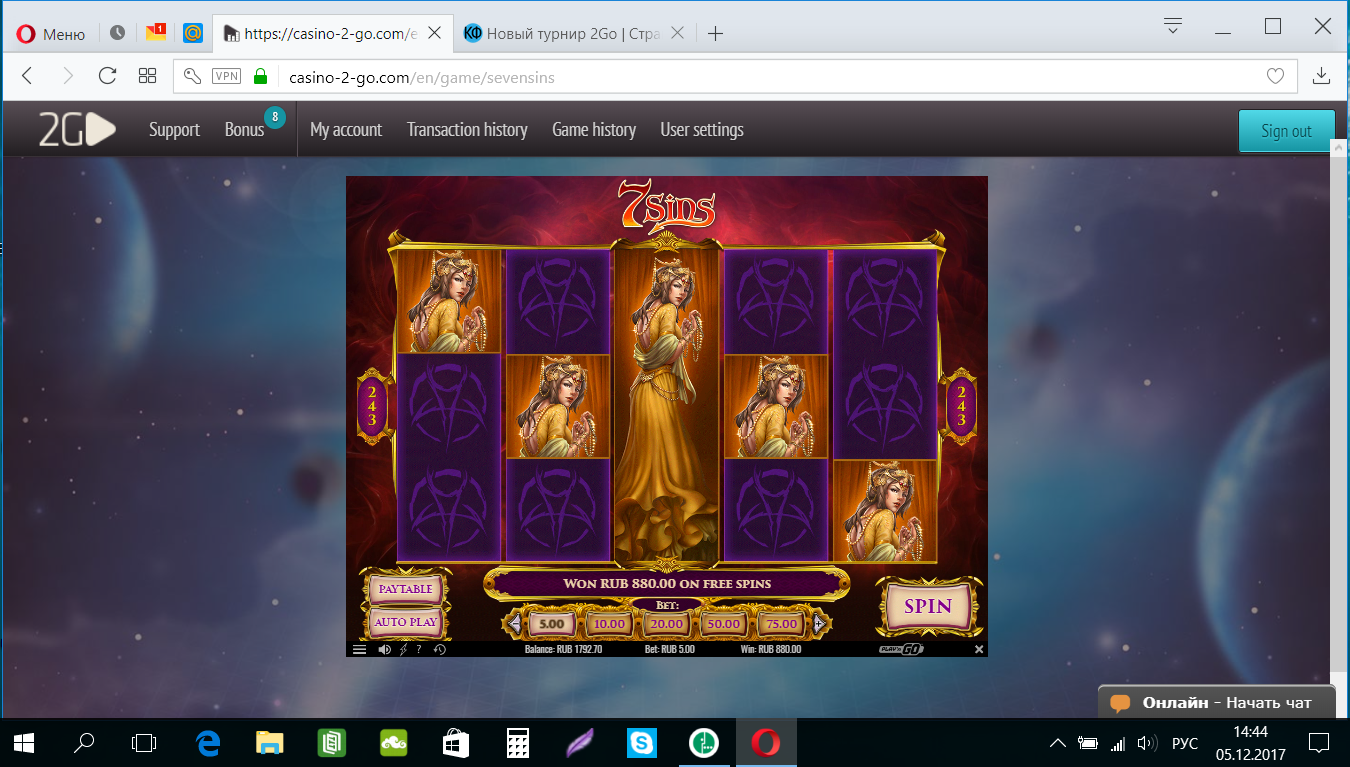View Transaction history
Viewport: 1350px width, 767px height.
[467, 130]
